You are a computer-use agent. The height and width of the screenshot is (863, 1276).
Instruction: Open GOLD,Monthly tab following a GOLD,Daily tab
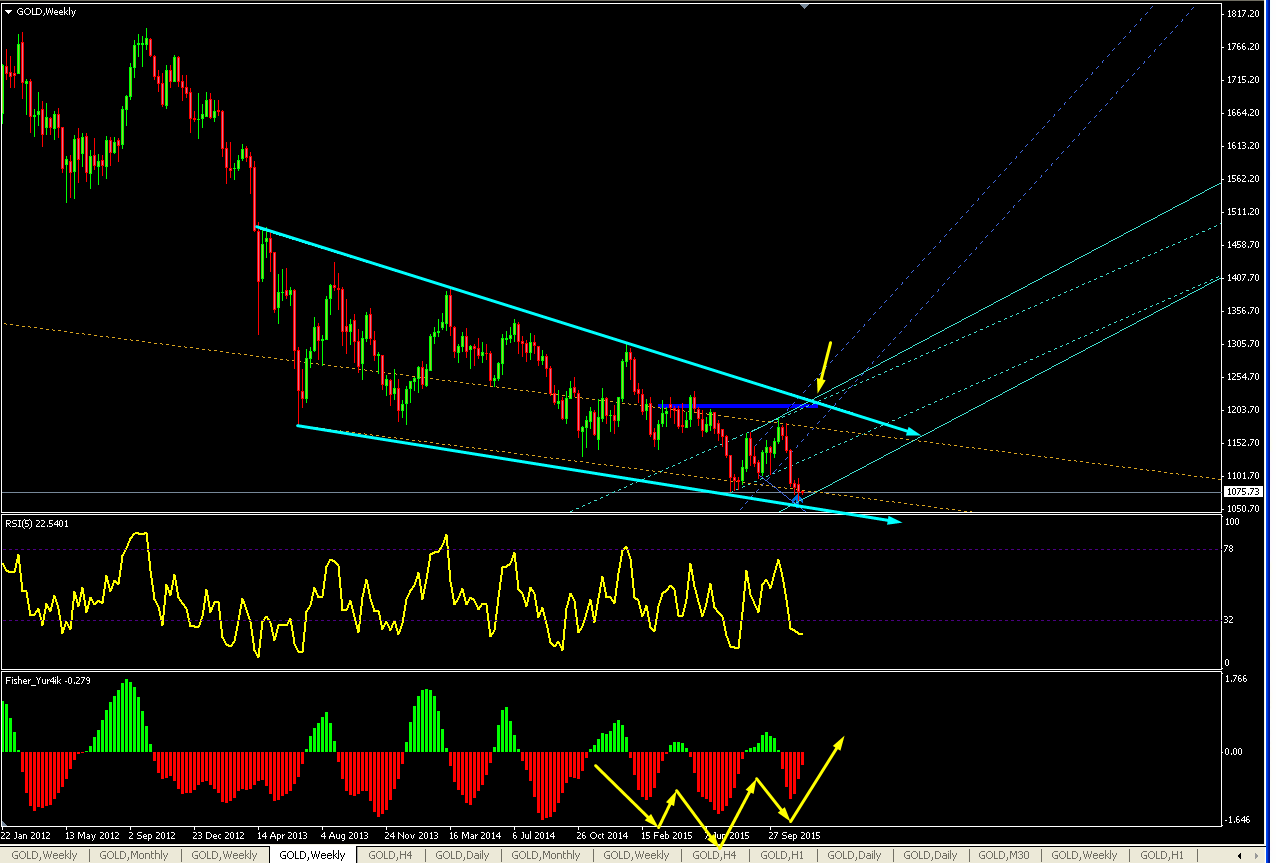click(x=546, y=855)
